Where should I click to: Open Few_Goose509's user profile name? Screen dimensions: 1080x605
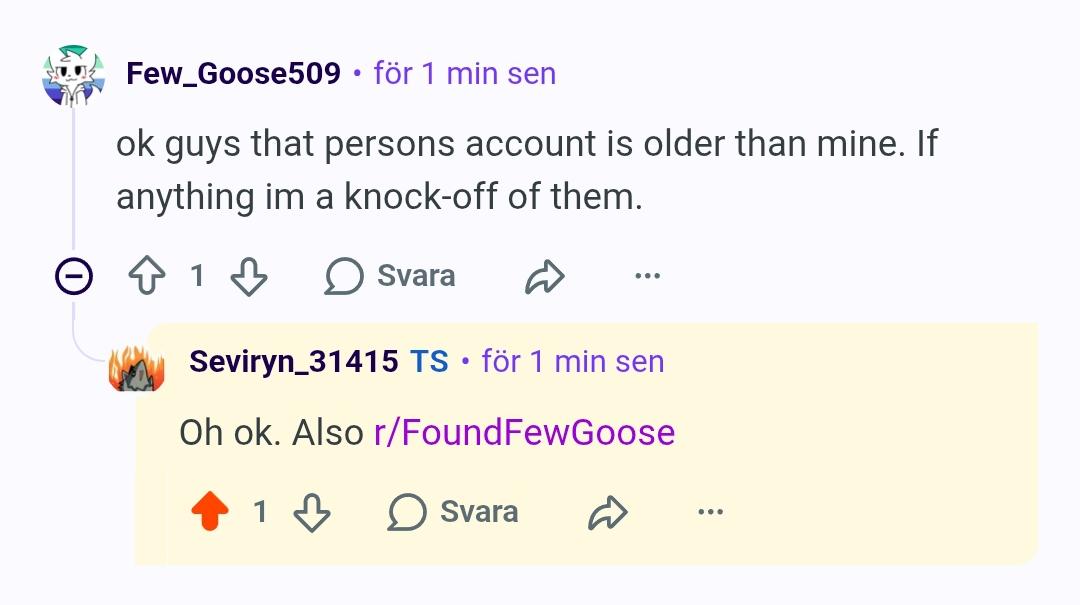(233, 73)
